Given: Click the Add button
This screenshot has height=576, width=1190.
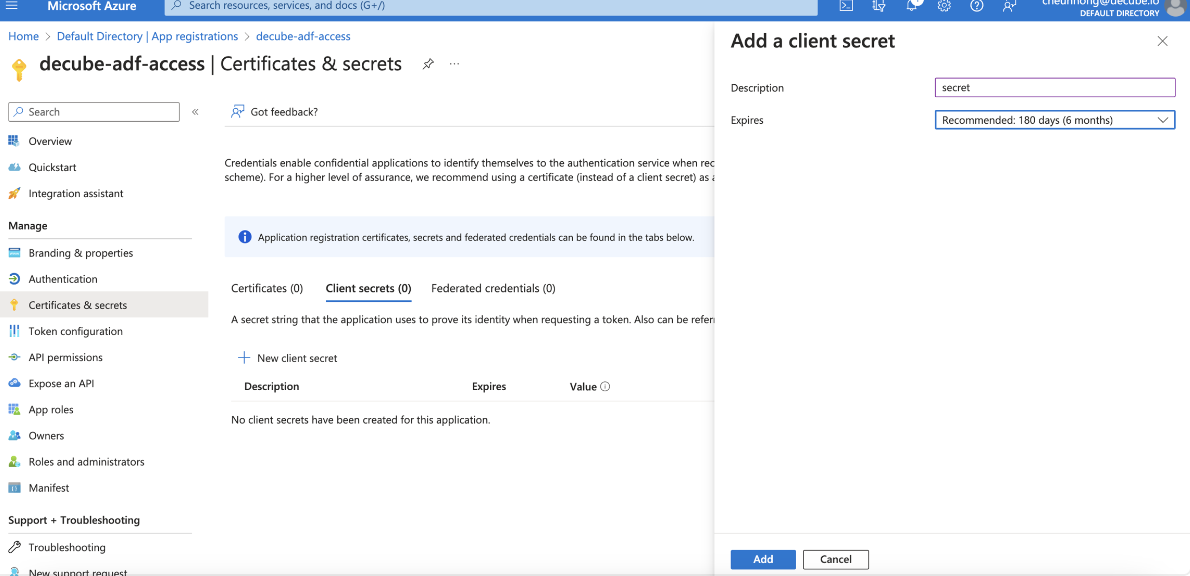Looking at the screenshot, I should [763, 559].
